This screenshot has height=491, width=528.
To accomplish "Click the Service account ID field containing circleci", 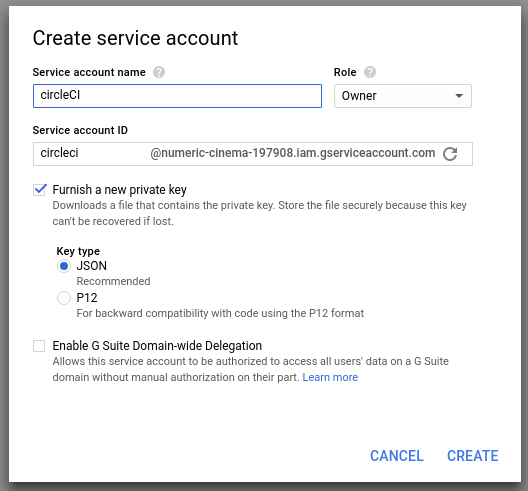I will 91,154.
